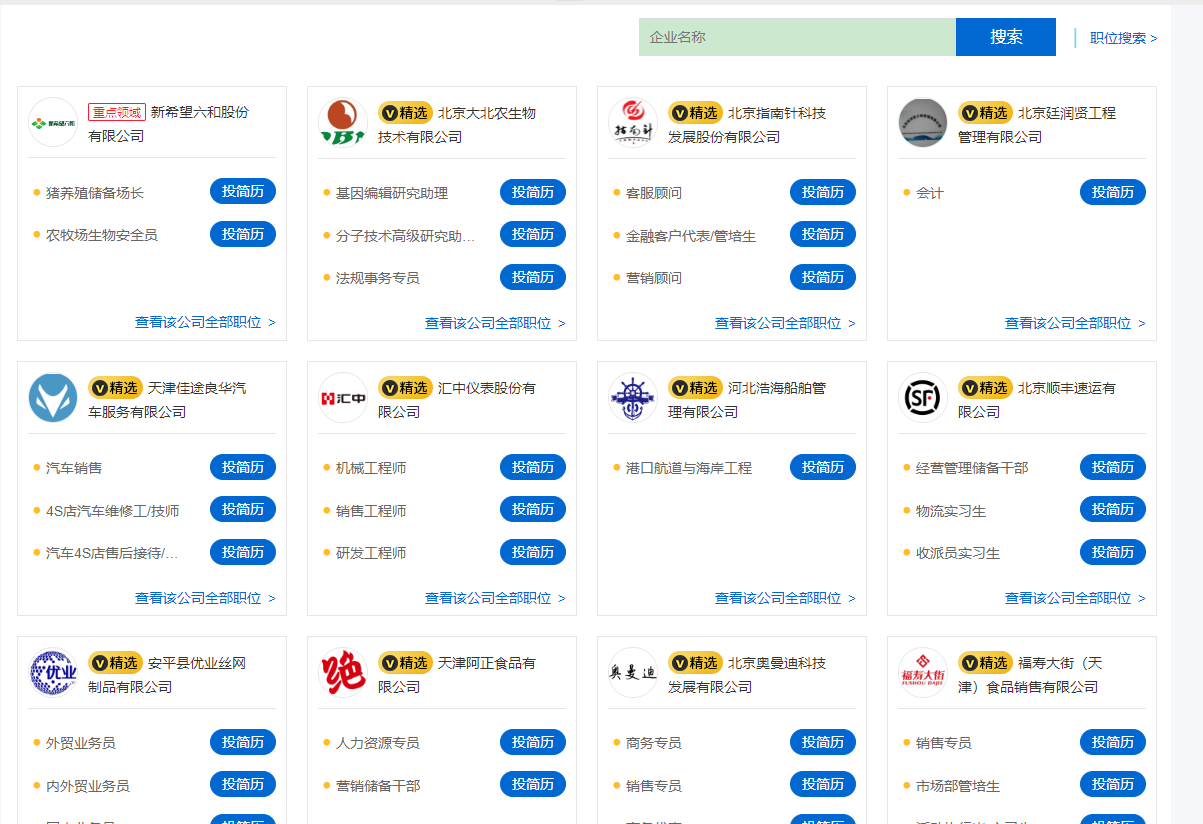Open the 机械工程师 job listing

(371, 468)
